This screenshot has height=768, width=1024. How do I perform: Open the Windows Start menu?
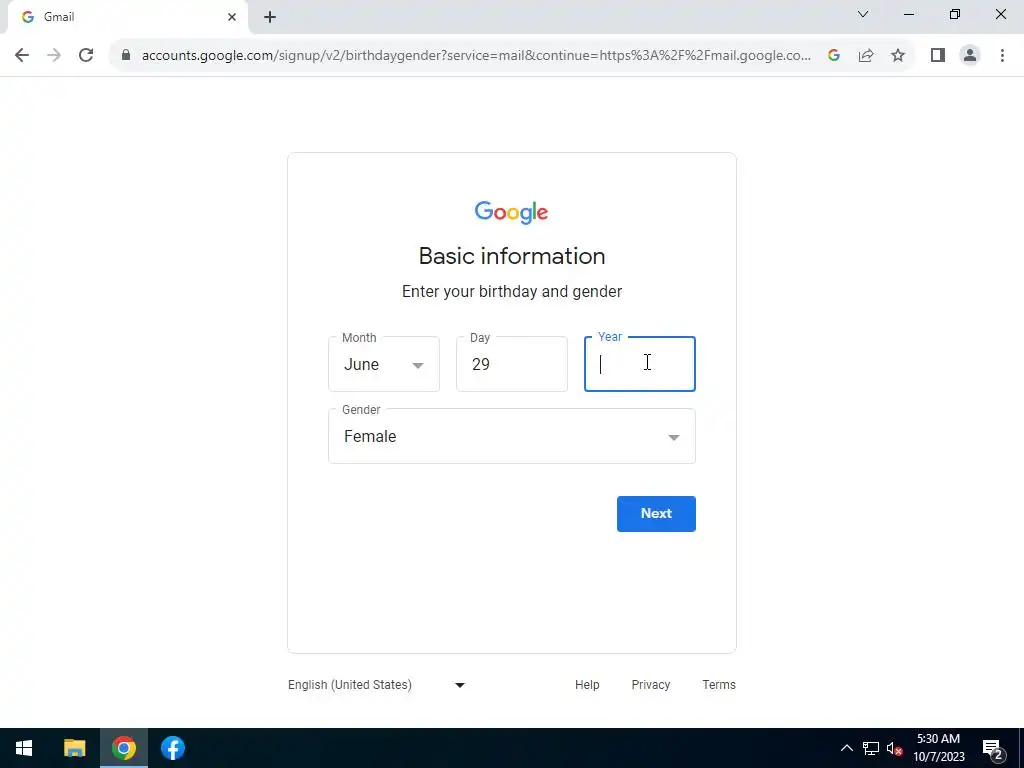pos(24,748)
